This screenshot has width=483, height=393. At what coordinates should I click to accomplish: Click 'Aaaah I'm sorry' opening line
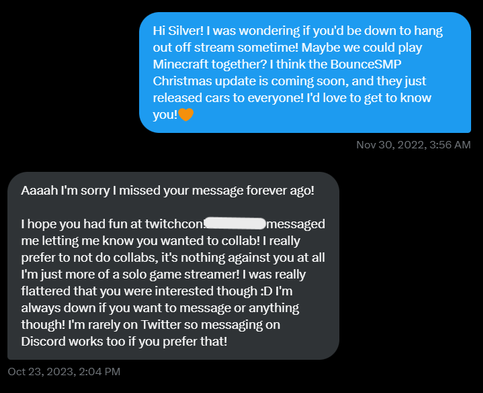65,190
